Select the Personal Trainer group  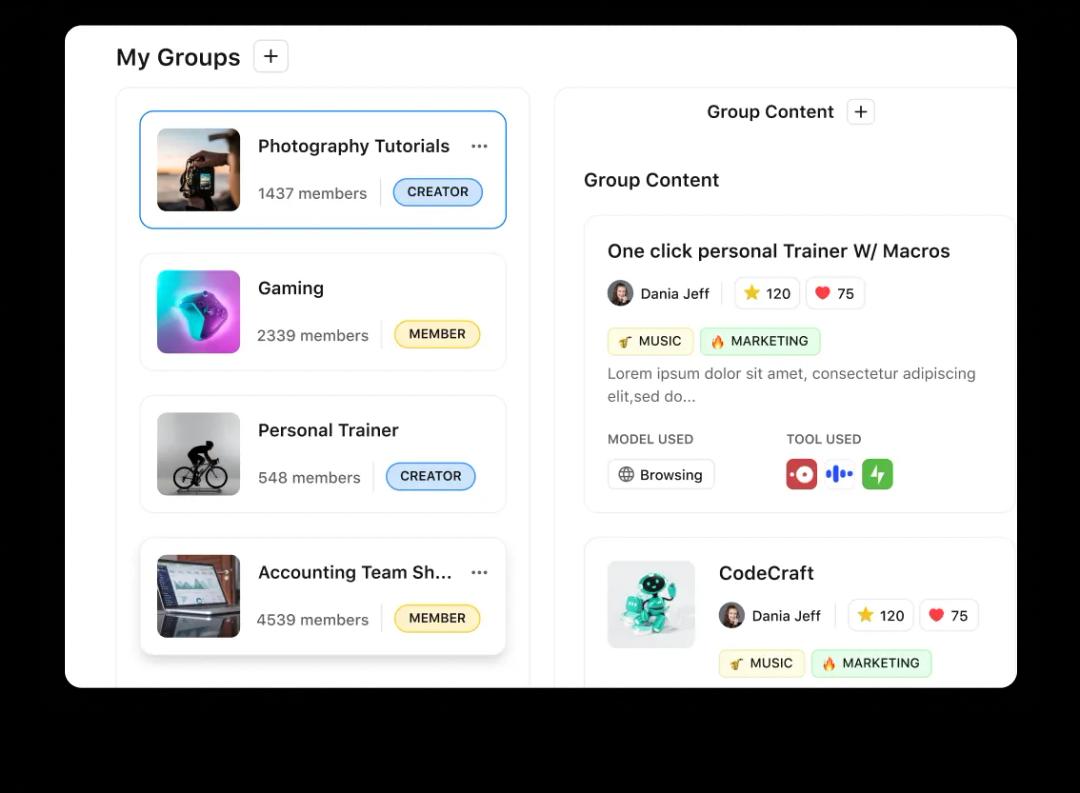tap(322, 454)
